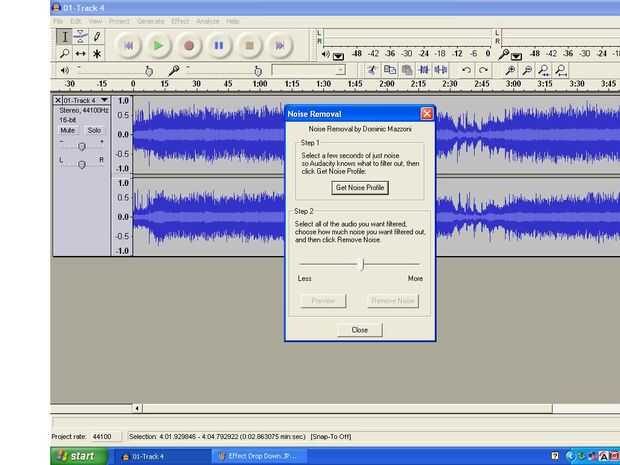Screen dimensions: 620x465
Task: Open the input meter dropdown arrow
Action: click(516, 56)
